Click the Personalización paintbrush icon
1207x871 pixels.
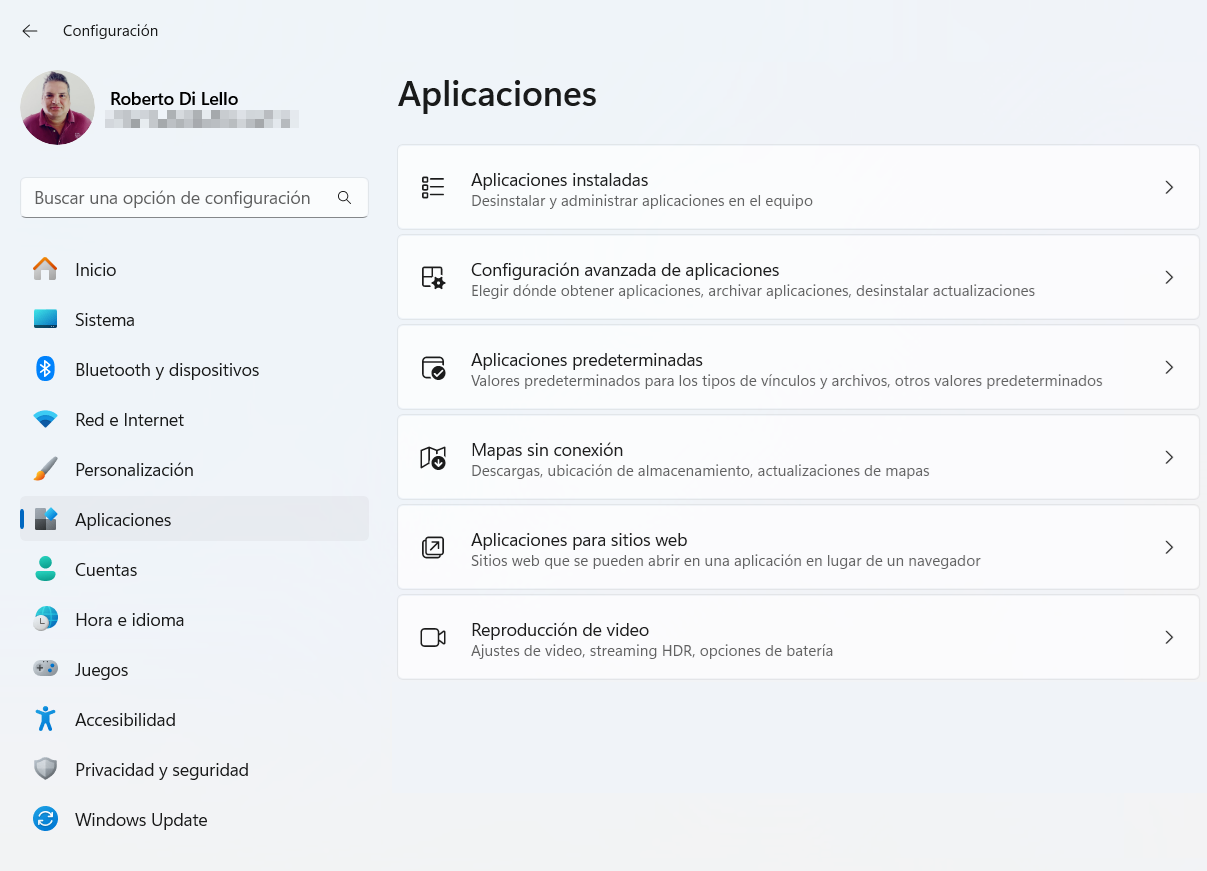[x=45, y=470]
